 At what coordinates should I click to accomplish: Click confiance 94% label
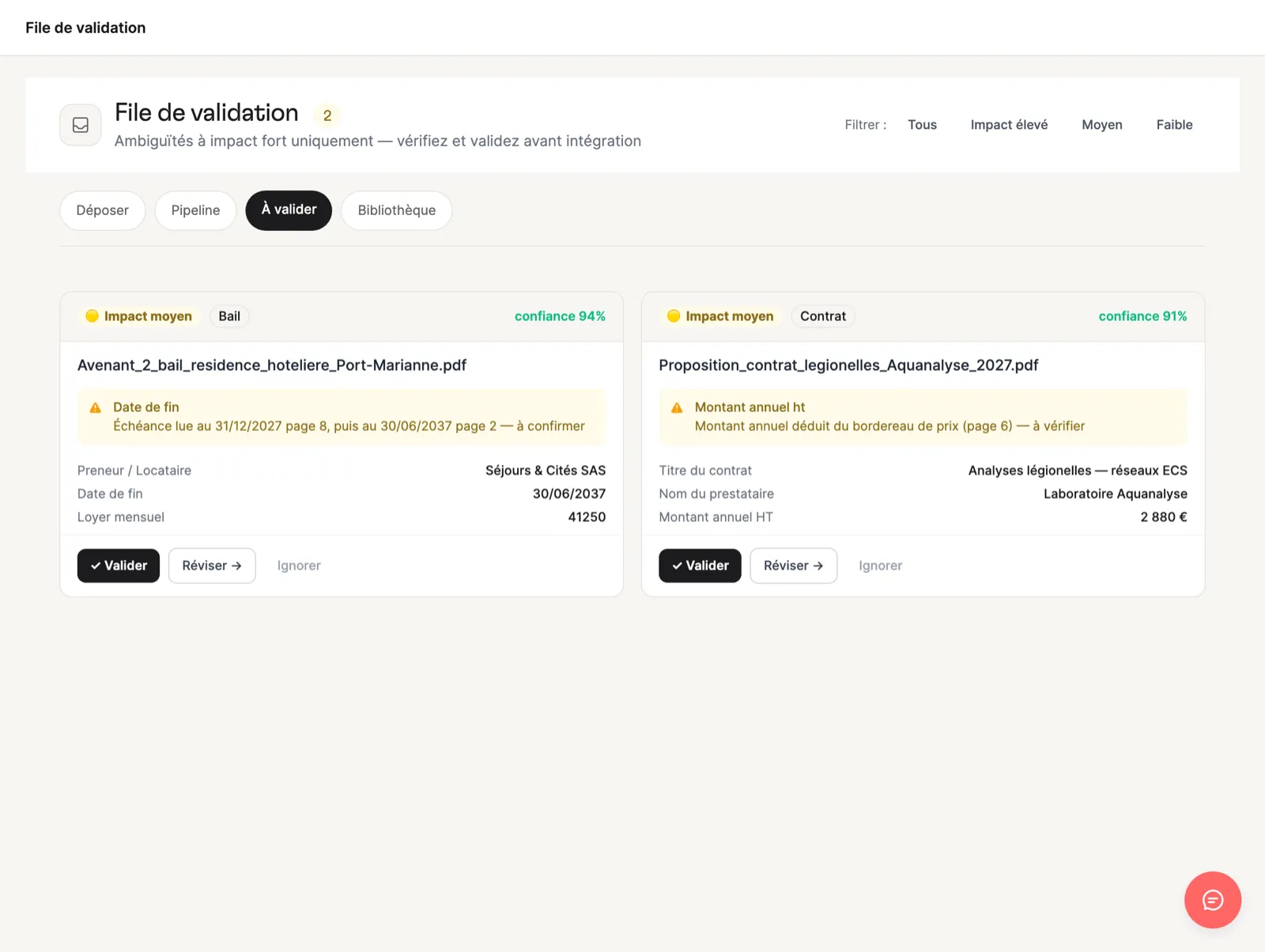560,316
